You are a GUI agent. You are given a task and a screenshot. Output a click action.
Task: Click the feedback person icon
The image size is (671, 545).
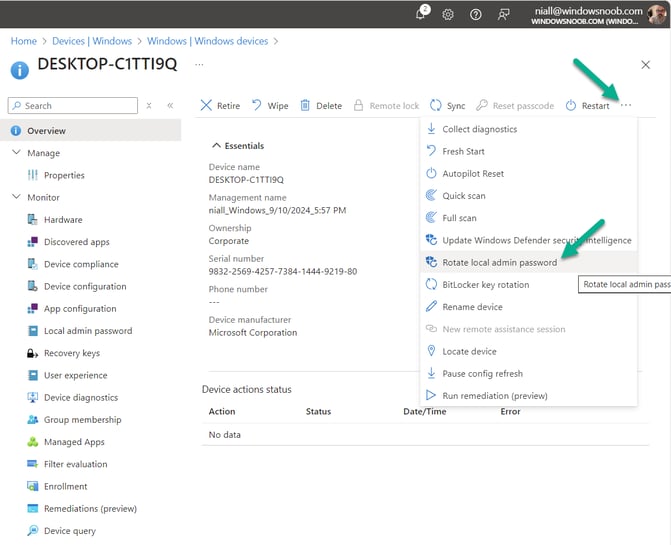503,15
